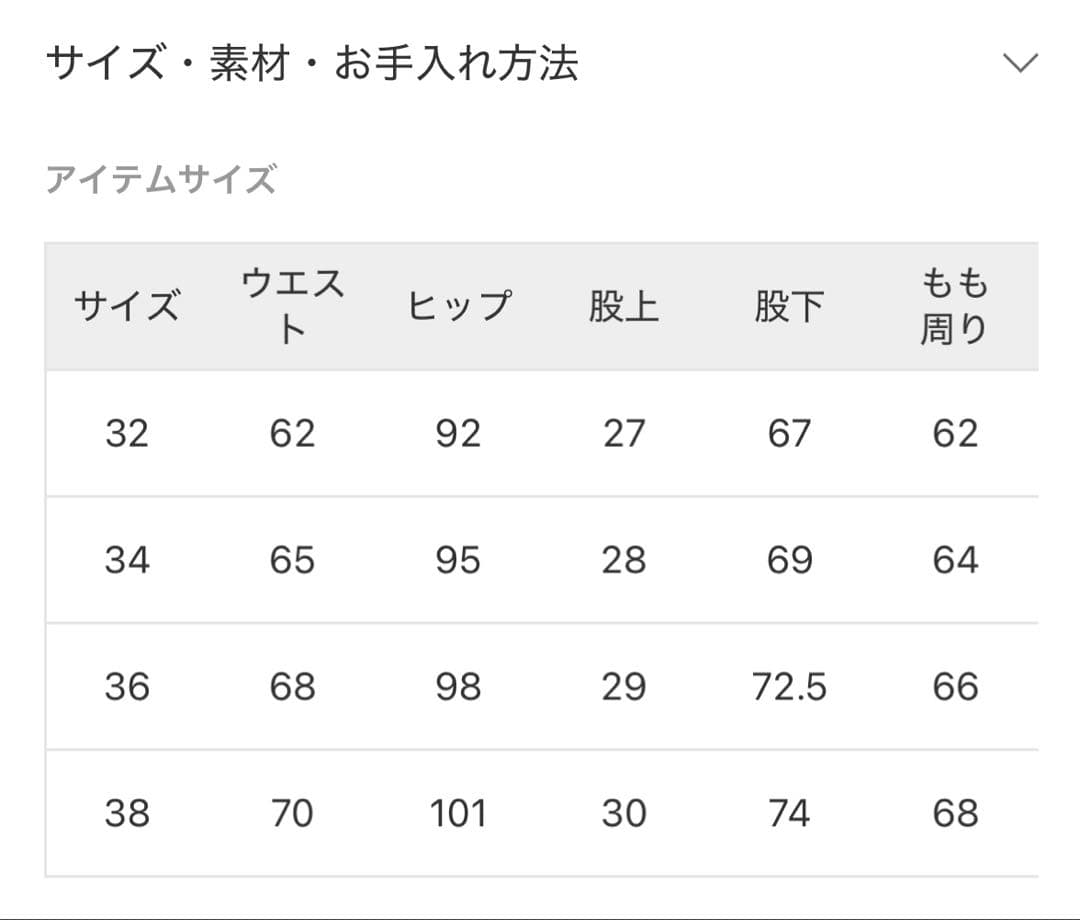Click the 股下 column header

coord(789,306)
